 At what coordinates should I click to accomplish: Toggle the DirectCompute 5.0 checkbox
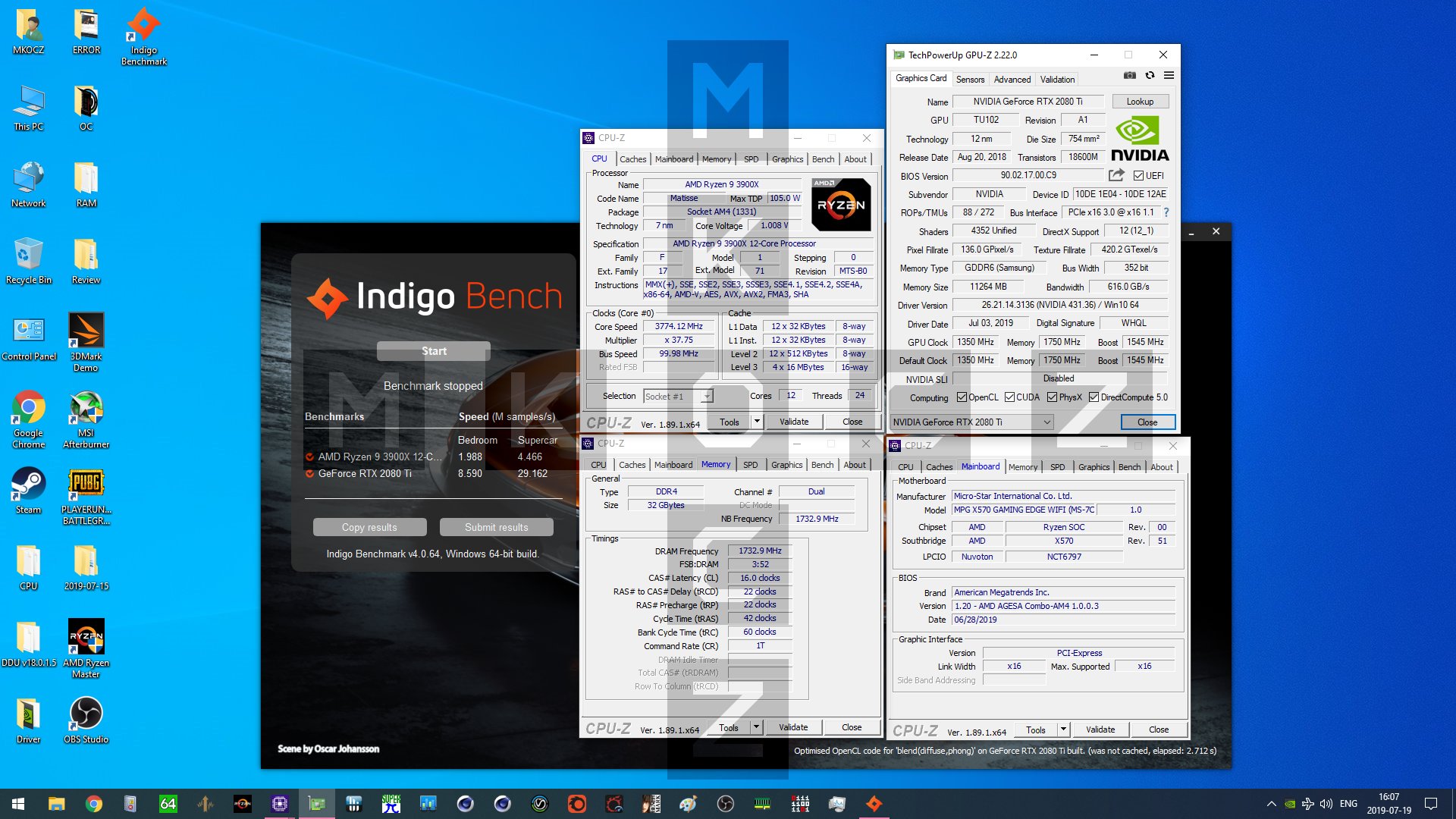click(x=1094, y=397)
